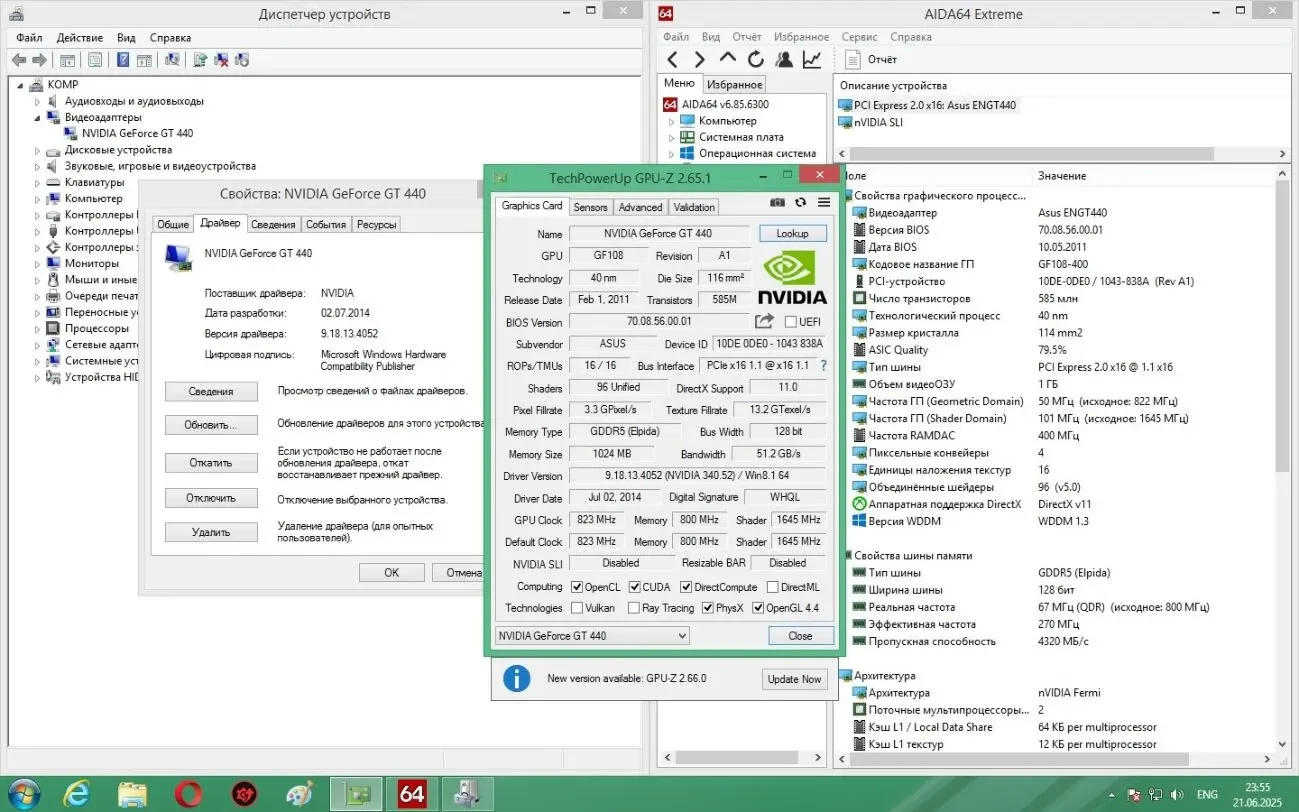Click the red X uninstall device icon in Device Manager
1299x812 pixels.
[x=221, y=60]
